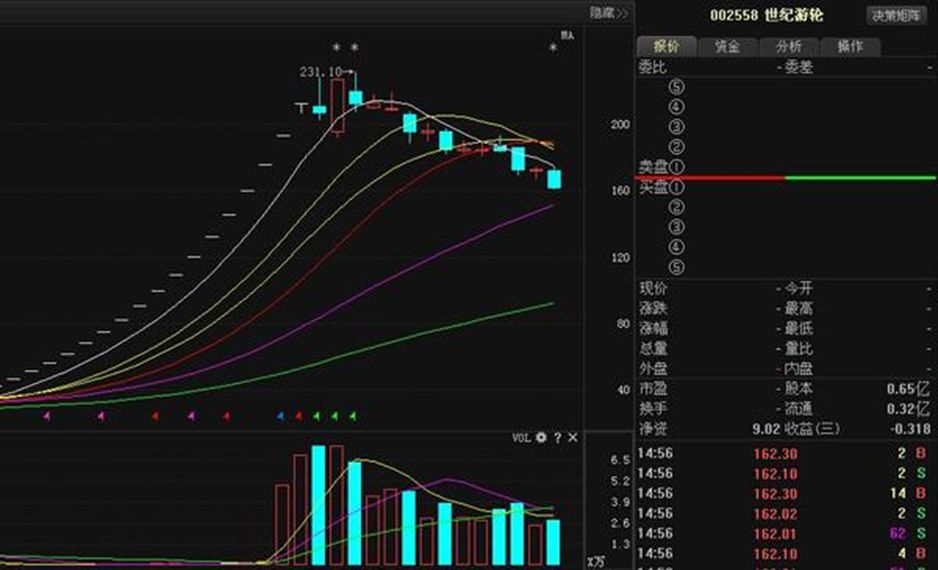Switch to the 分析 tab

788,46
